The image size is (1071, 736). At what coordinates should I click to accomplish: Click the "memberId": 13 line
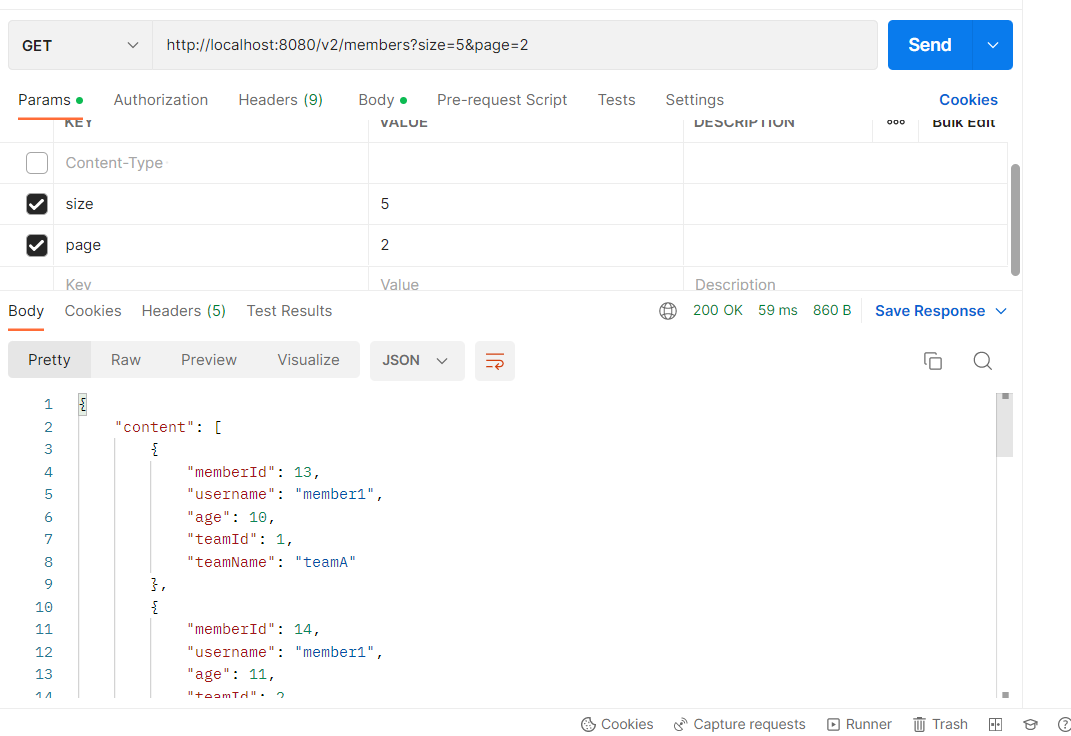pyautogui.click(x=253, y=472)
